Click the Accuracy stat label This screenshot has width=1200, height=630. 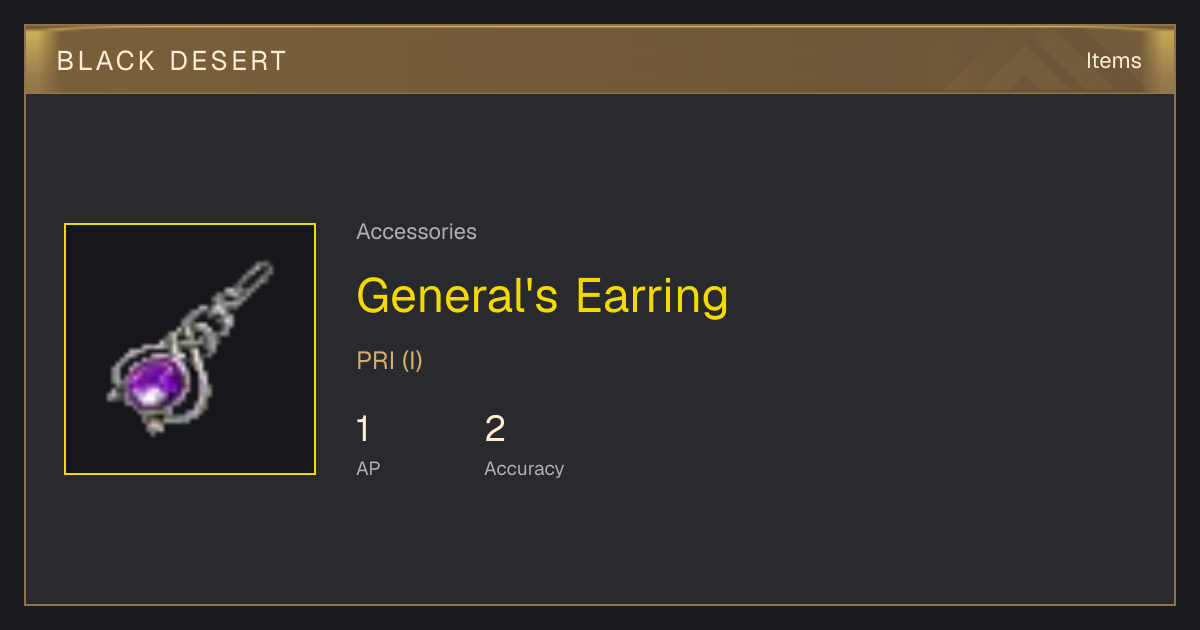tap(524, 469)
